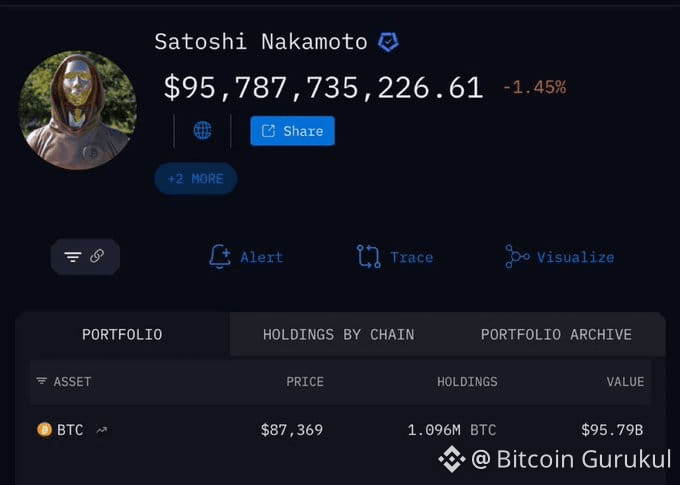The height and width of the screenshot is (485, 680).
Task: Click the chain link icon
Action: 97,256
